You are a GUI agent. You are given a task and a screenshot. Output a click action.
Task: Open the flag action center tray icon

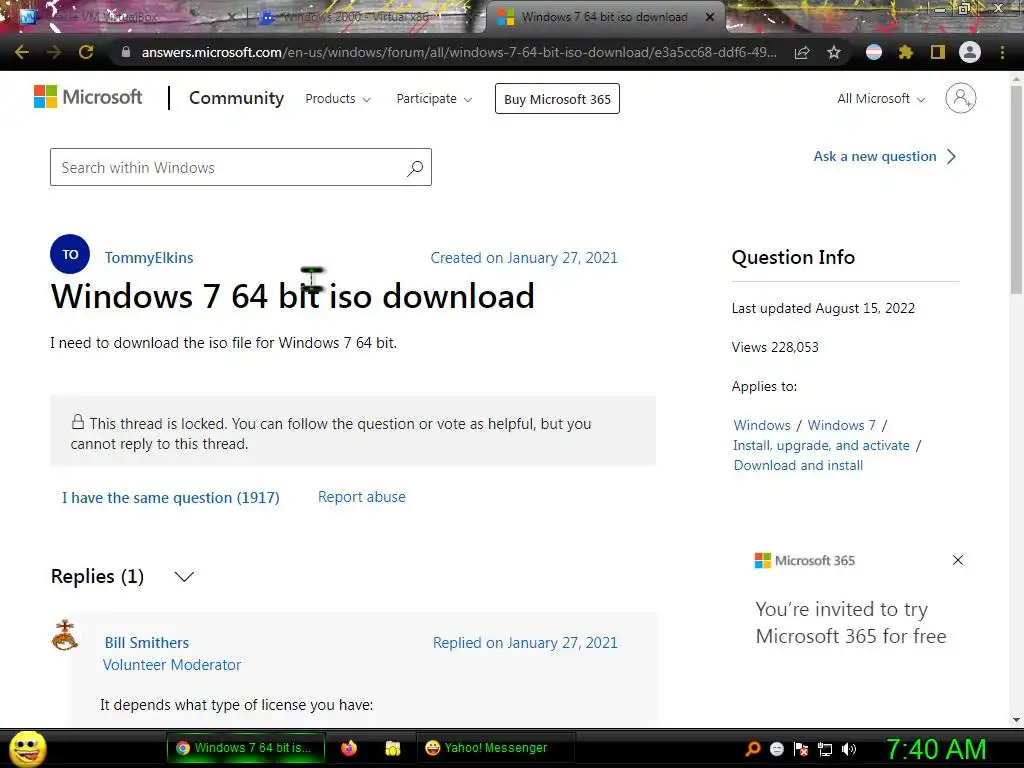[801, 749]
